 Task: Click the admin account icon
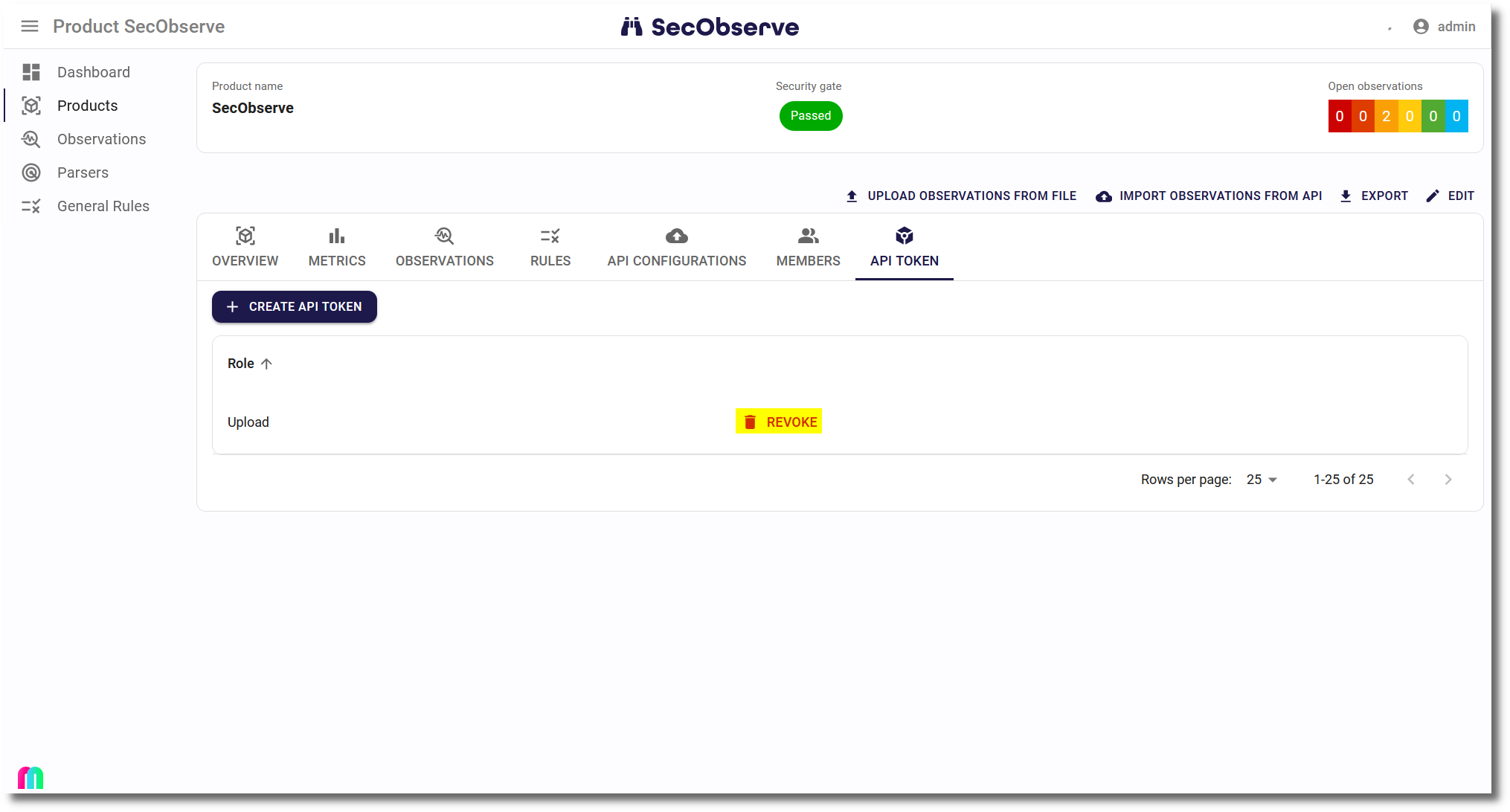1421,26
